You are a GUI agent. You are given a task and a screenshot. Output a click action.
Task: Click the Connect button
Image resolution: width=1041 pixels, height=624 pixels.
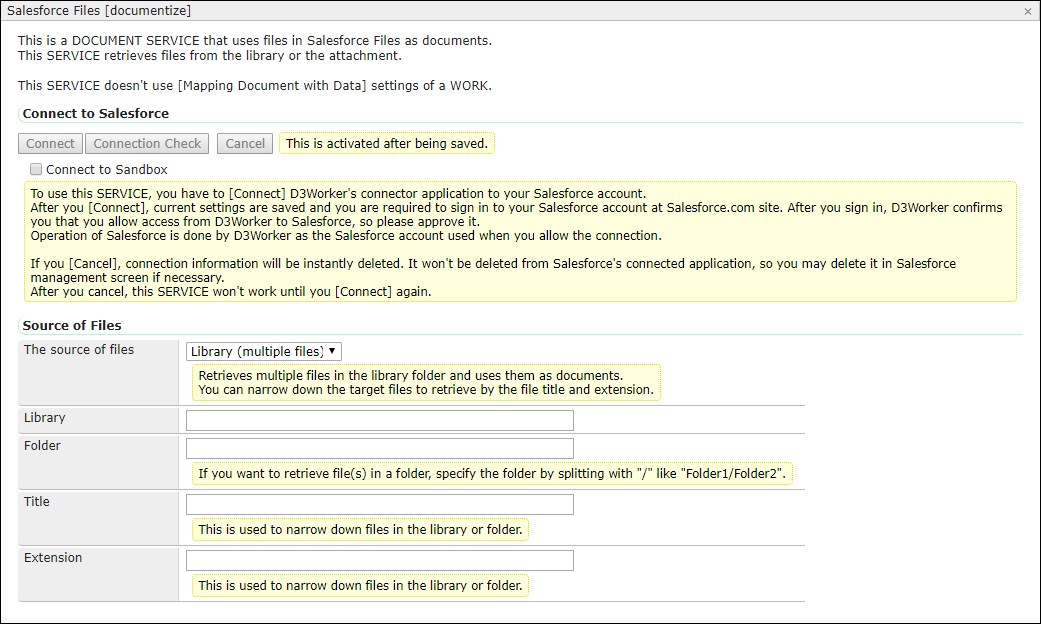point(50,144)
